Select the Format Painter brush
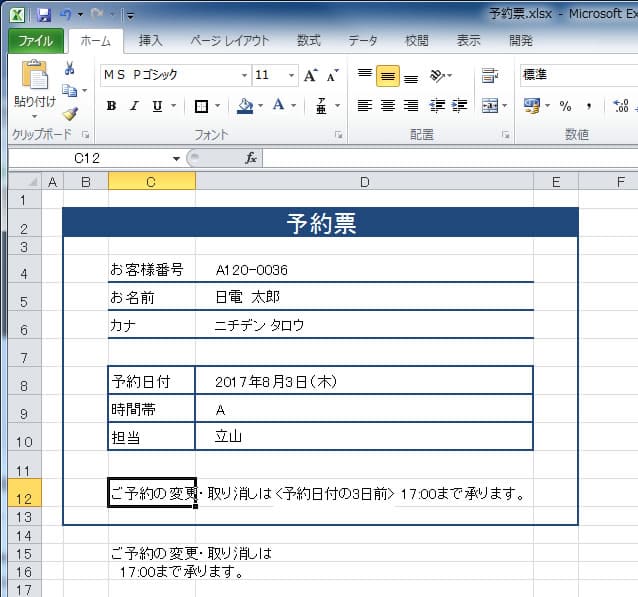Image resolution: width=638 pixels, height=597 pixels. pyautogui.click(x=70, y=114)
